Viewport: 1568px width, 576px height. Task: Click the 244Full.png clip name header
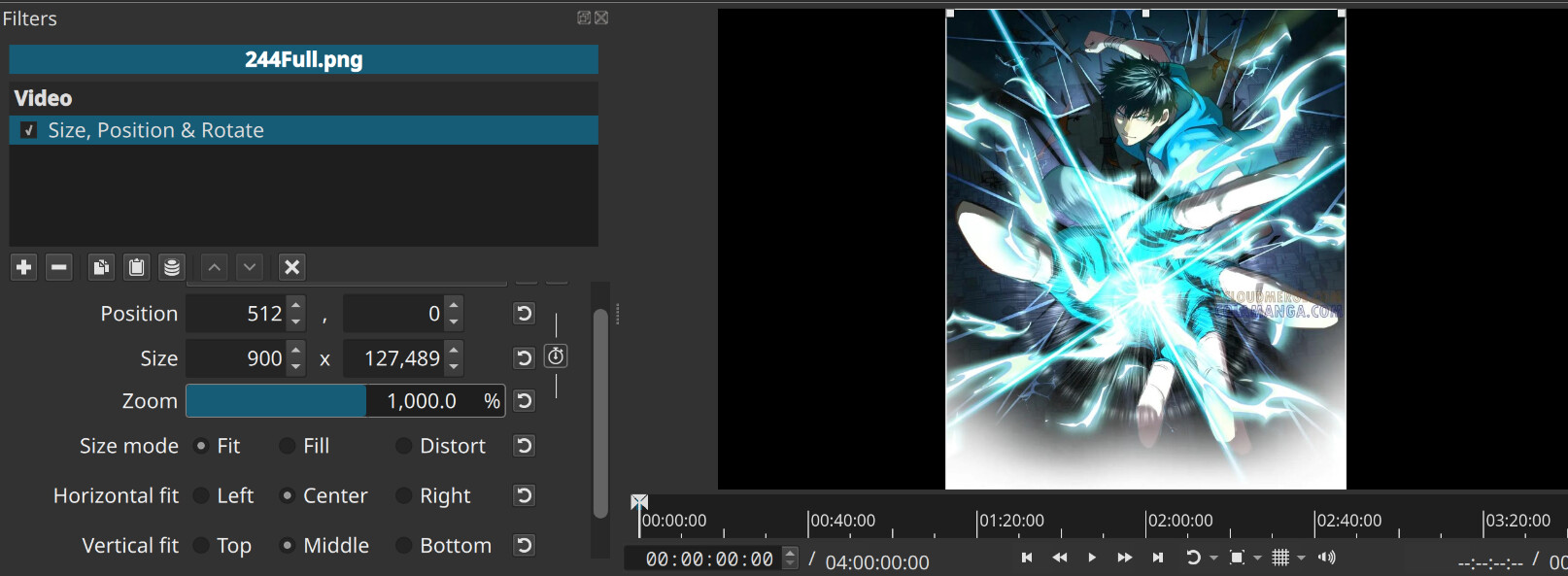pyautogui.click(x=304, y=59)
